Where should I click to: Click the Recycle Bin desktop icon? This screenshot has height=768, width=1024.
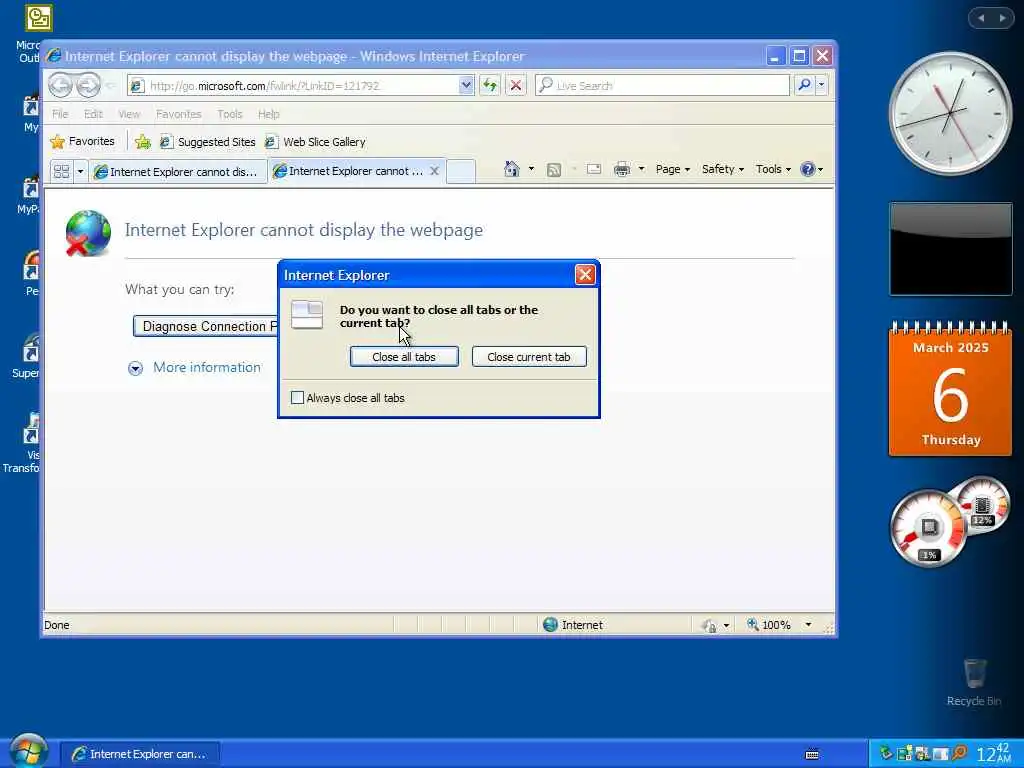974,683
